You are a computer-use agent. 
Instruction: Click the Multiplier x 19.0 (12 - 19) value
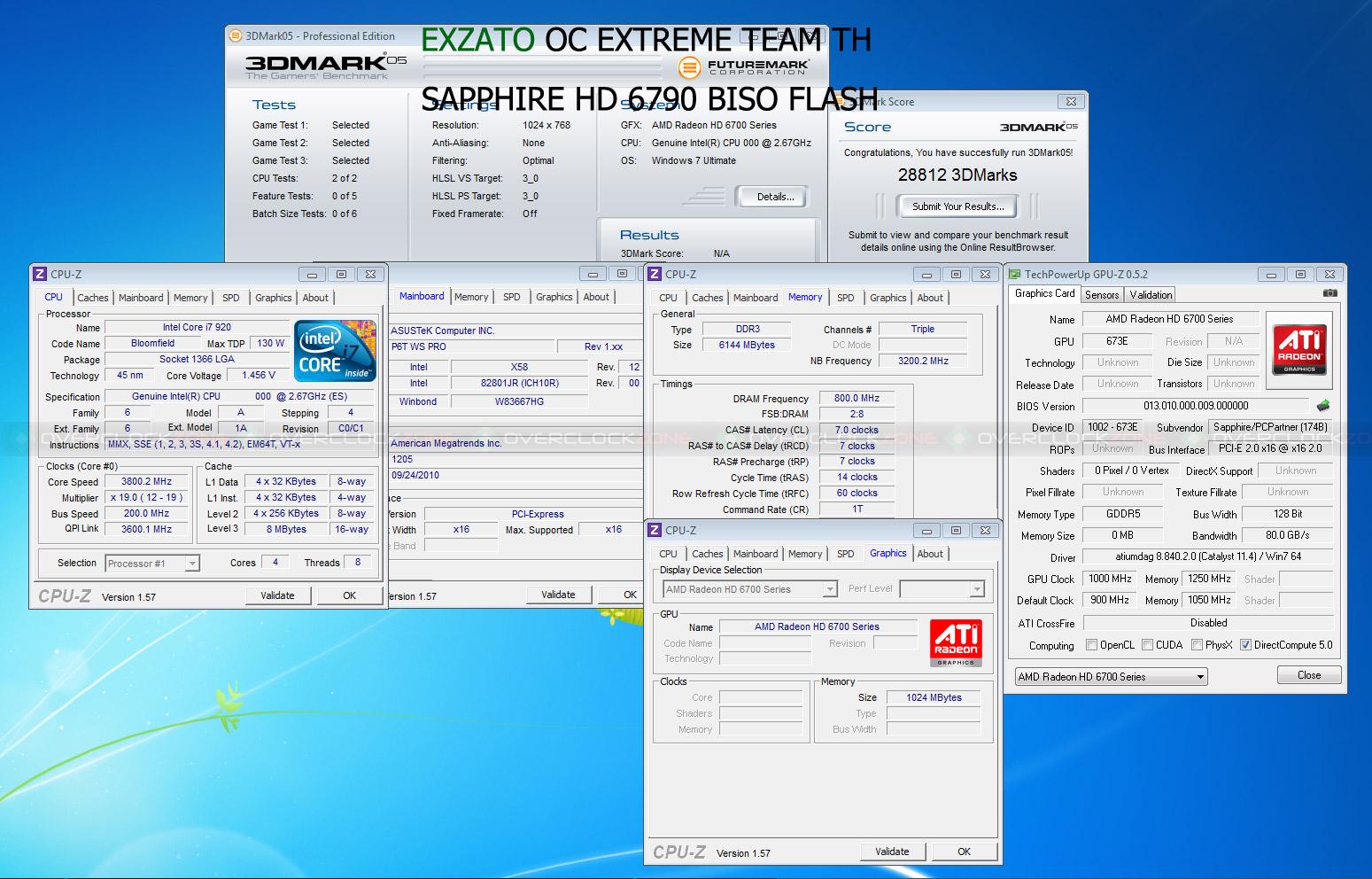click(x=146, y=498)
